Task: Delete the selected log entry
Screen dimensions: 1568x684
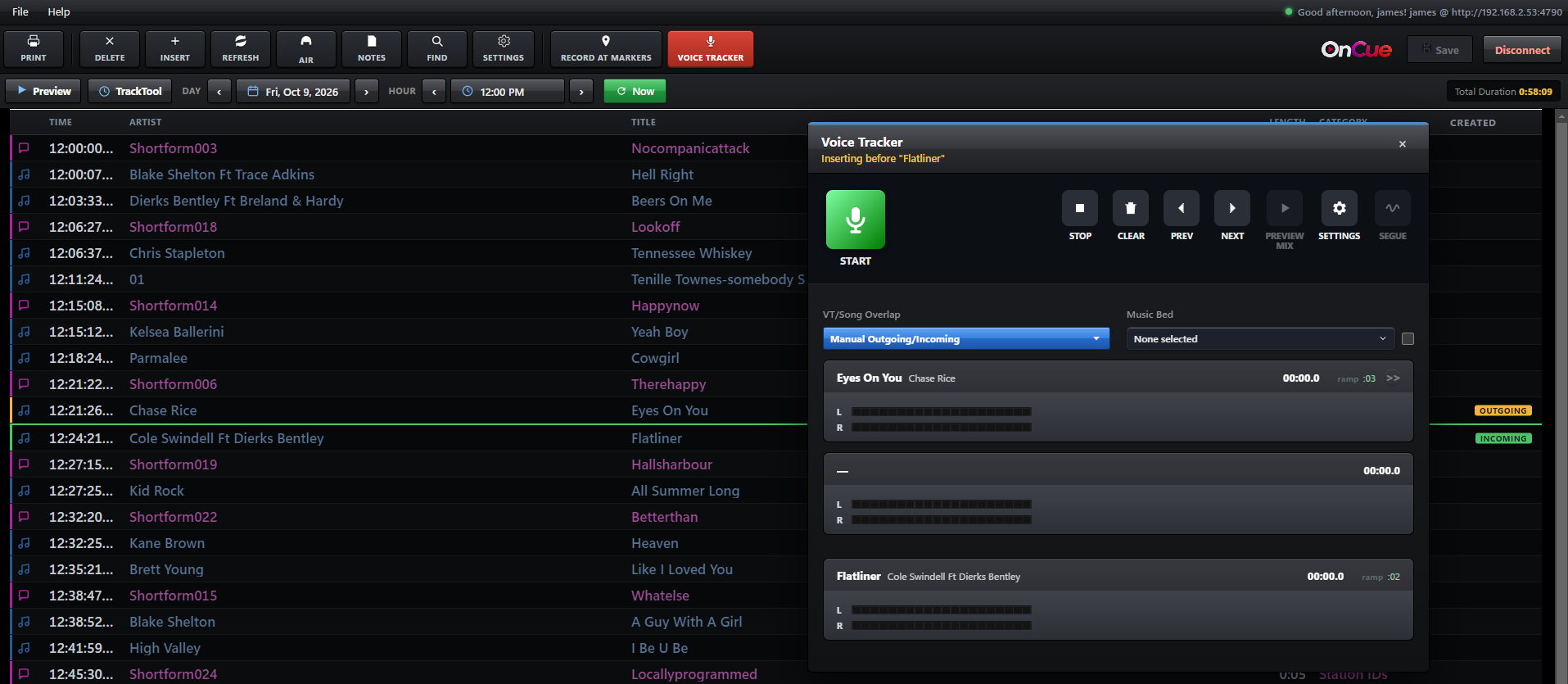Action: click(110, 49)
